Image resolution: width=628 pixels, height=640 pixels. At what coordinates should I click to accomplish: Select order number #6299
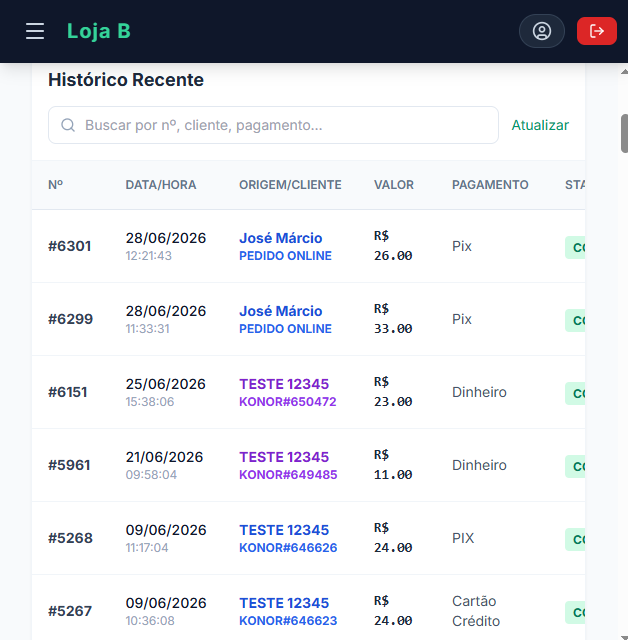(x=71, y=319)
